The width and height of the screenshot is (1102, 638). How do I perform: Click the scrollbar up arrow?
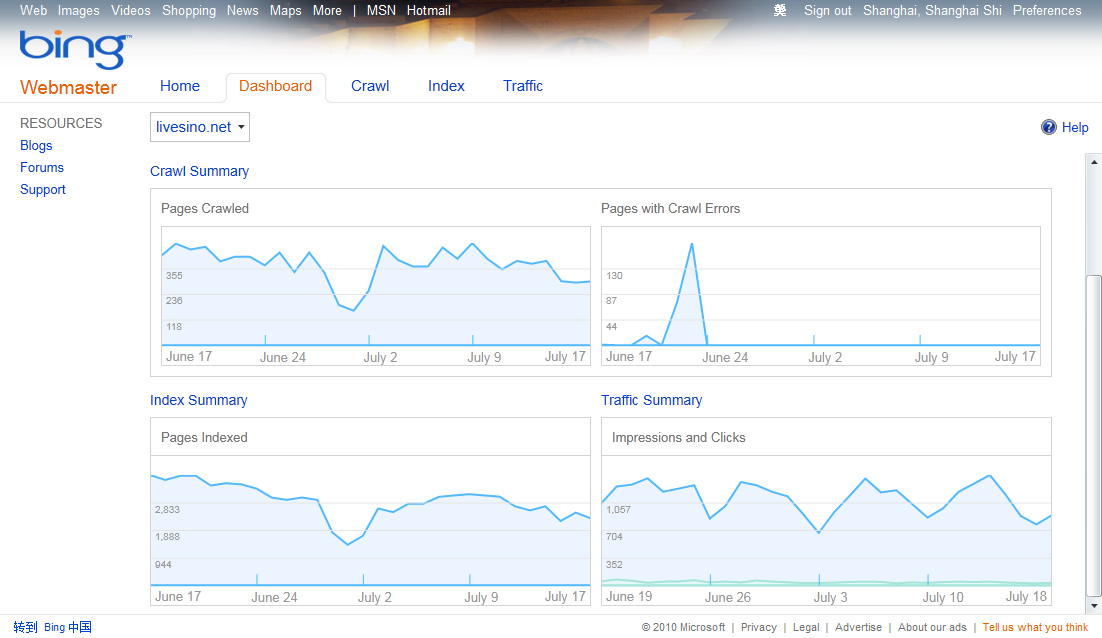pos(1094,162)
